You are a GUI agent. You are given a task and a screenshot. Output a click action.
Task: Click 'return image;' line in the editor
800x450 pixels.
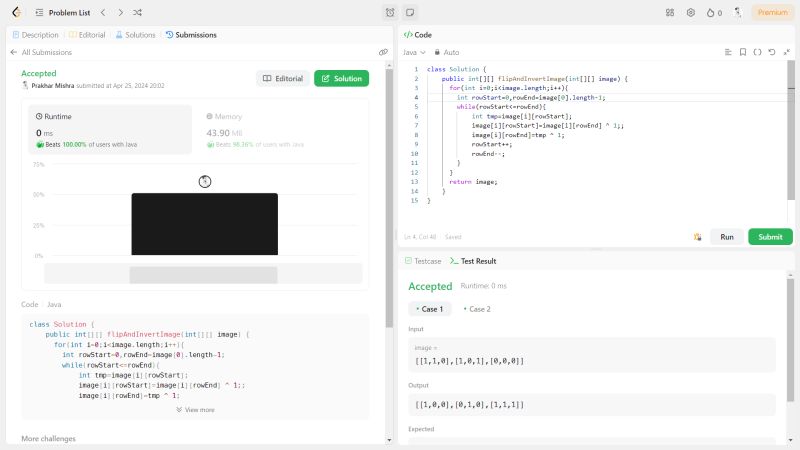click(473, 182)
